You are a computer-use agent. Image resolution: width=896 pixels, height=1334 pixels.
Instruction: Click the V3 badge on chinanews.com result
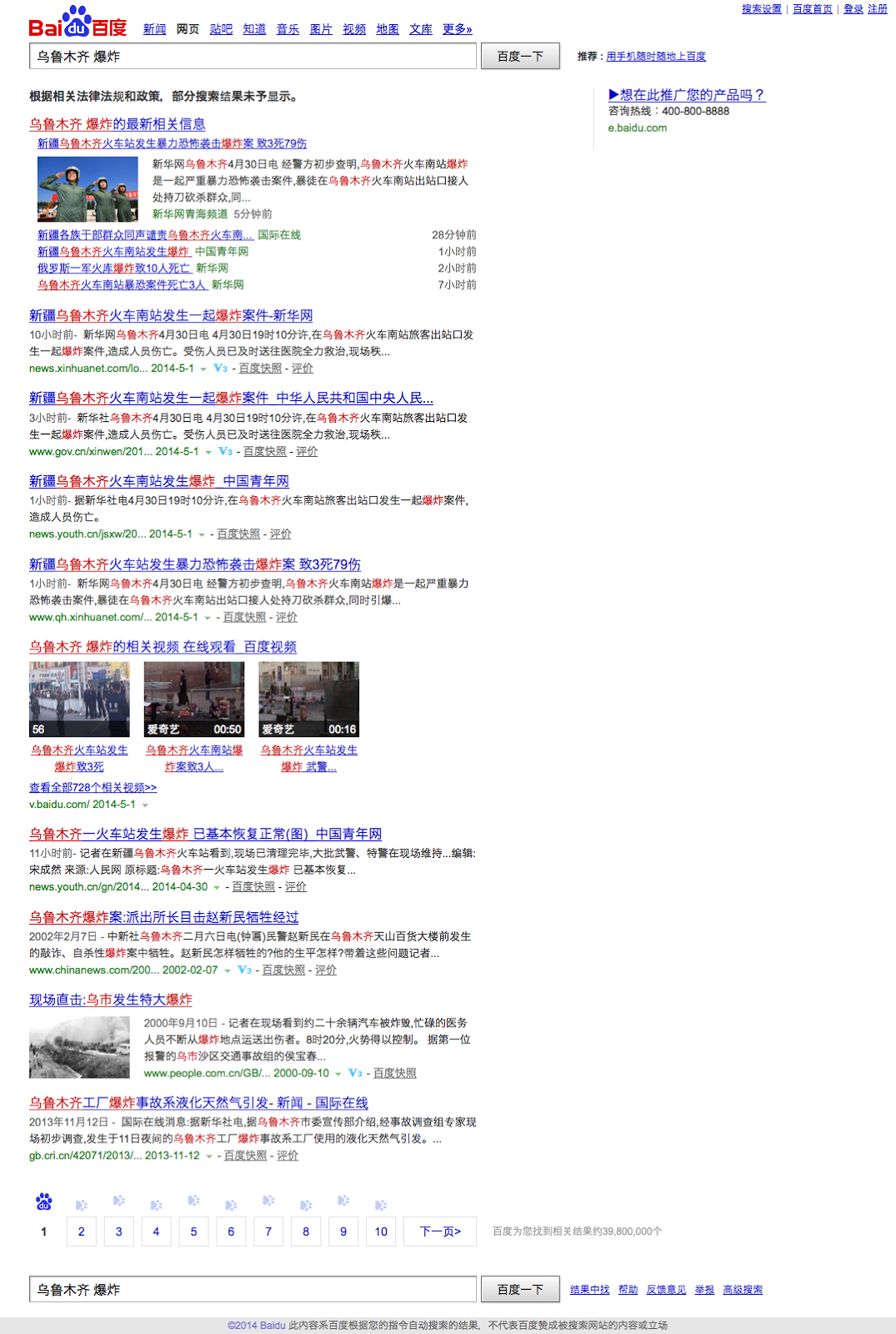pos(244,970)
